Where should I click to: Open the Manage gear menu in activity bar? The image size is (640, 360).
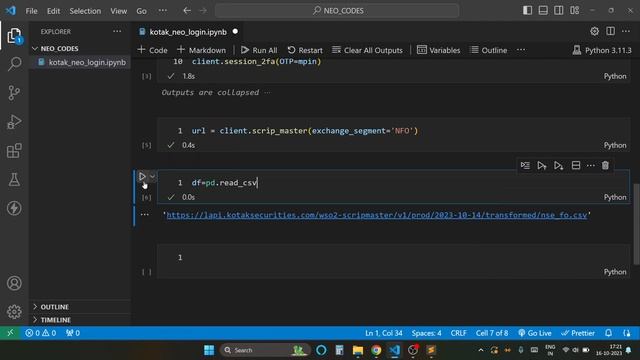coord(14,312)
